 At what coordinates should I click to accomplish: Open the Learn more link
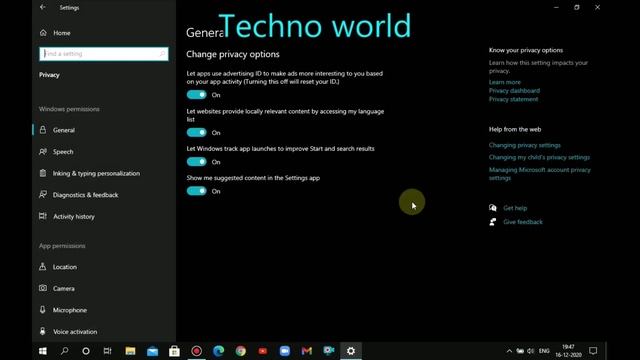tap(504, 82)
